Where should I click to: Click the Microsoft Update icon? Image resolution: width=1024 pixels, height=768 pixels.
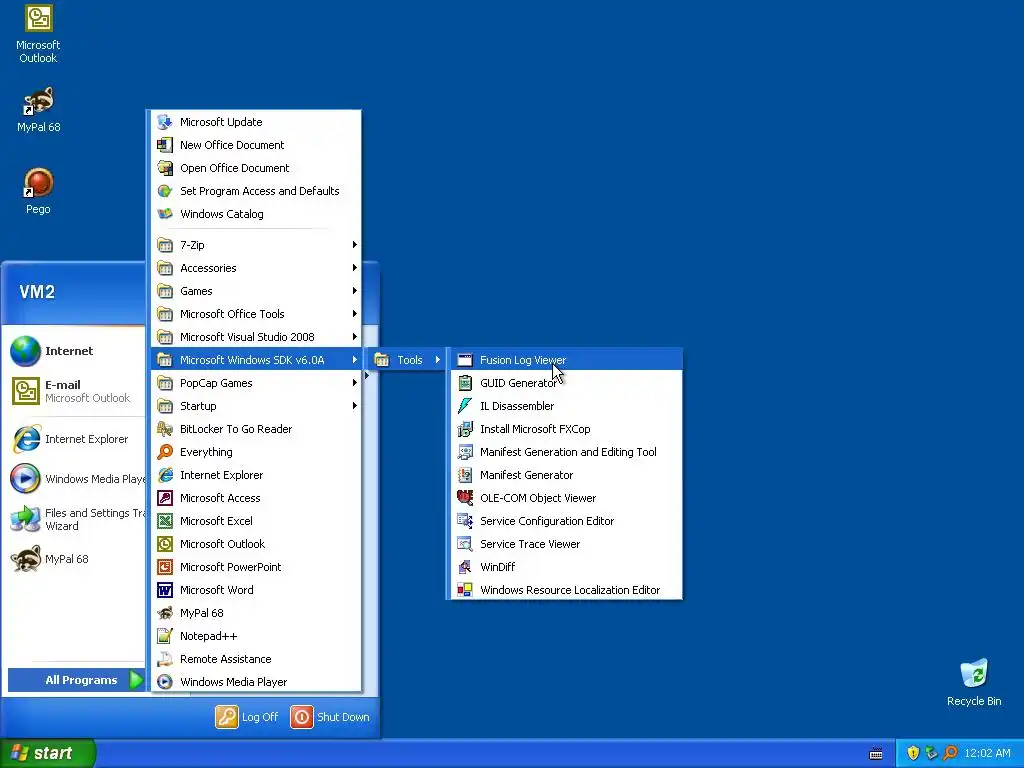[165, 122]
